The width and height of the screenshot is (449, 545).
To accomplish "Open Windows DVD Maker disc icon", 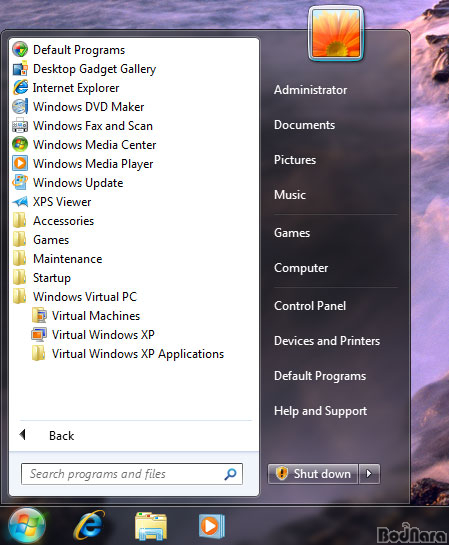I will 20,106.
